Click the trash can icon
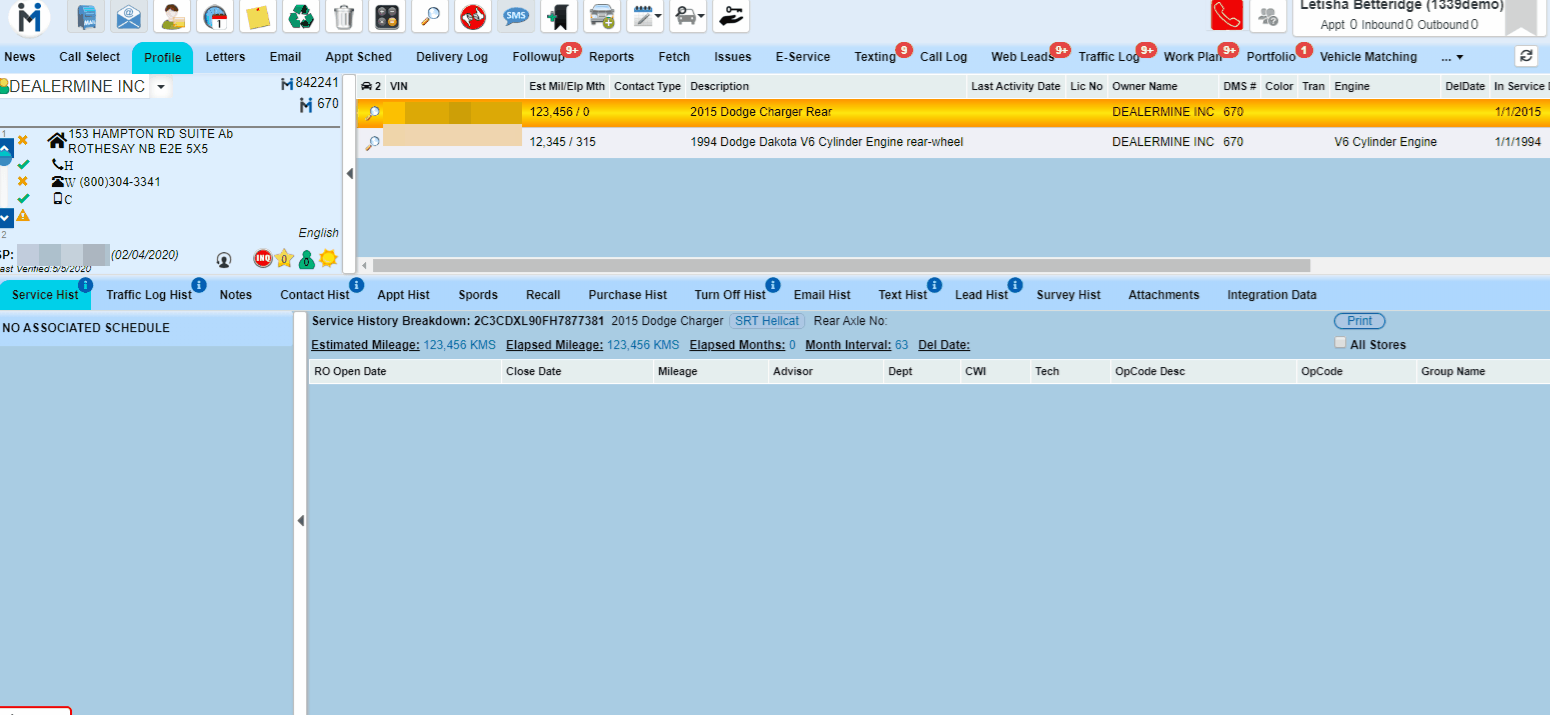The width and height of the screenshot is (1550, 715). (x=344, y=16)
